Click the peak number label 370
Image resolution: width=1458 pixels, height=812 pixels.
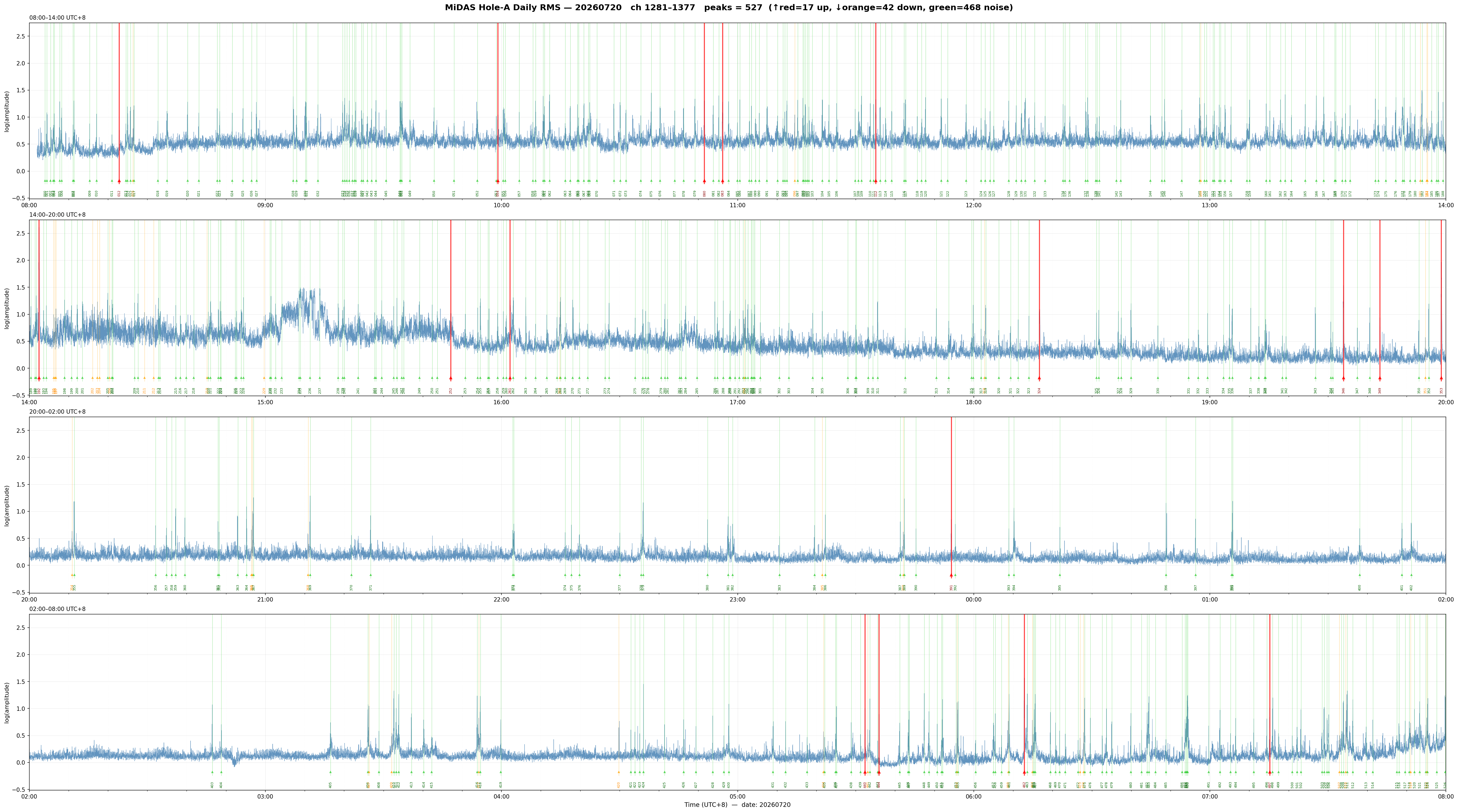352,587
